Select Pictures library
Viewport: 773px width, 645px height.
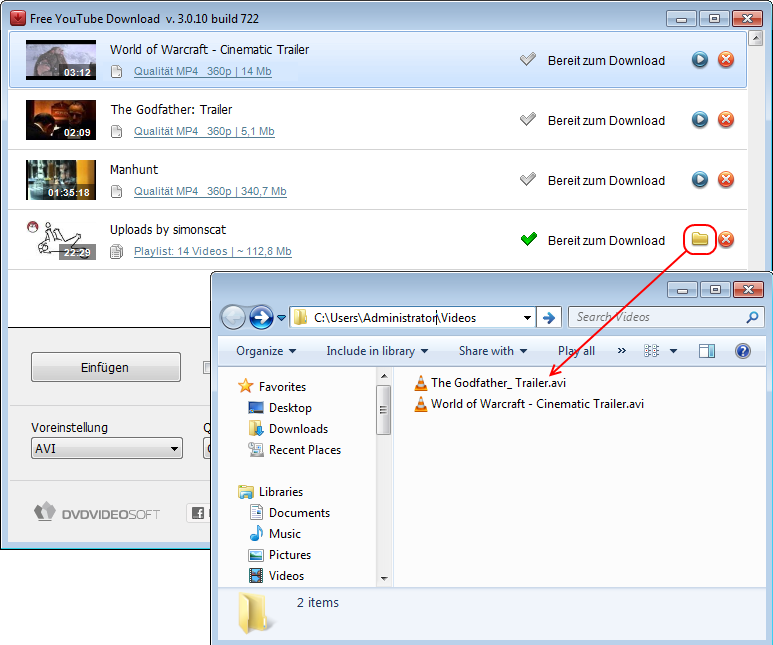tap(280, 555)
